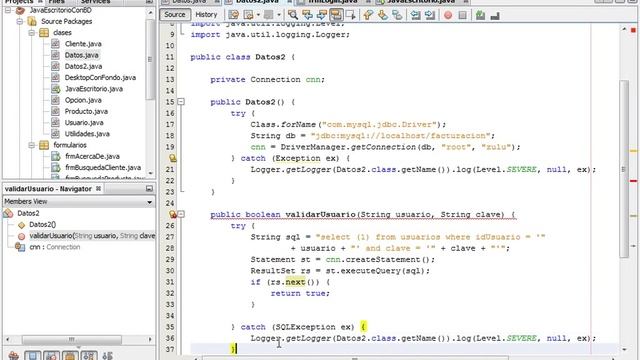Select Datos2.java in the project tree
This screenshot has width=640, height=360.
pos(83,66)
